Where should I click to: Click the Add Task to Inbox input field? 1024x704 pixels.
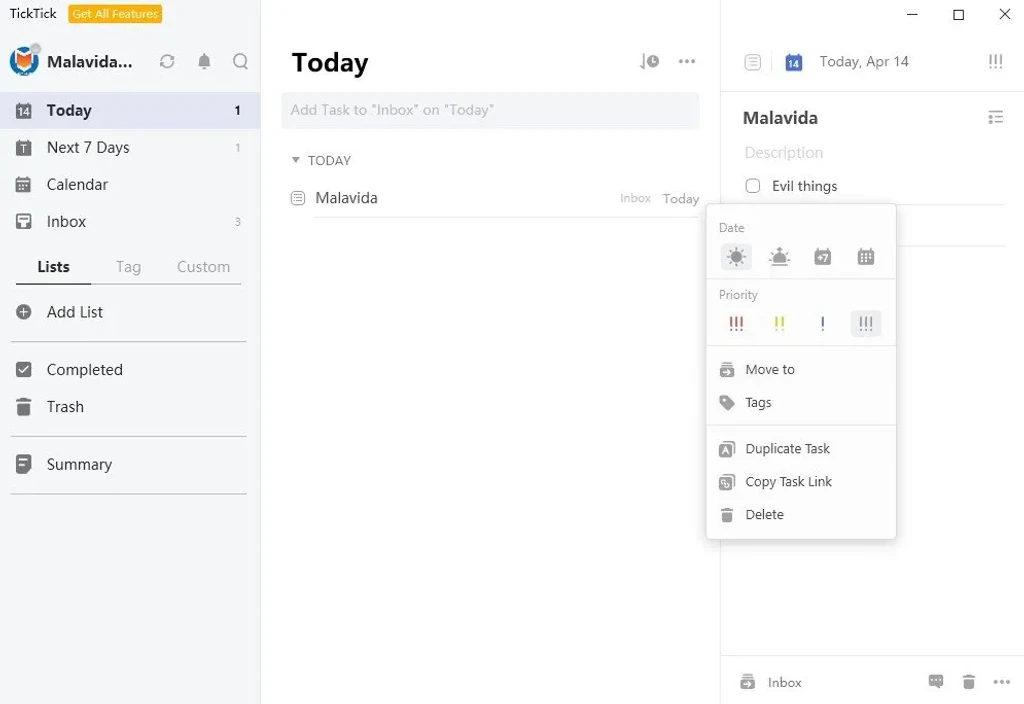(490, 110)
